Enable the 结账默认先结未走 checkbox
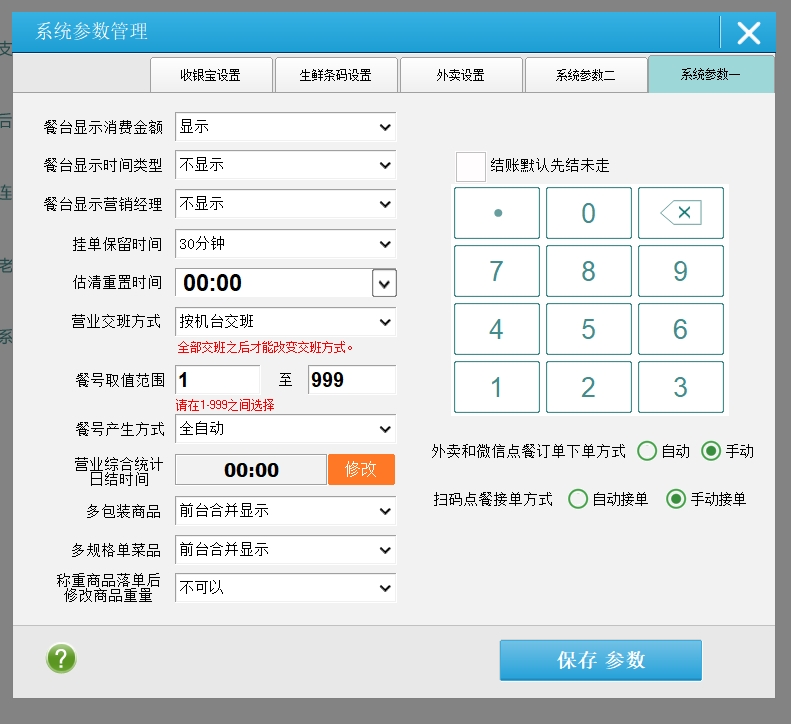The width and height of the screenshot is (791, 724). click(x=470, y=166)
